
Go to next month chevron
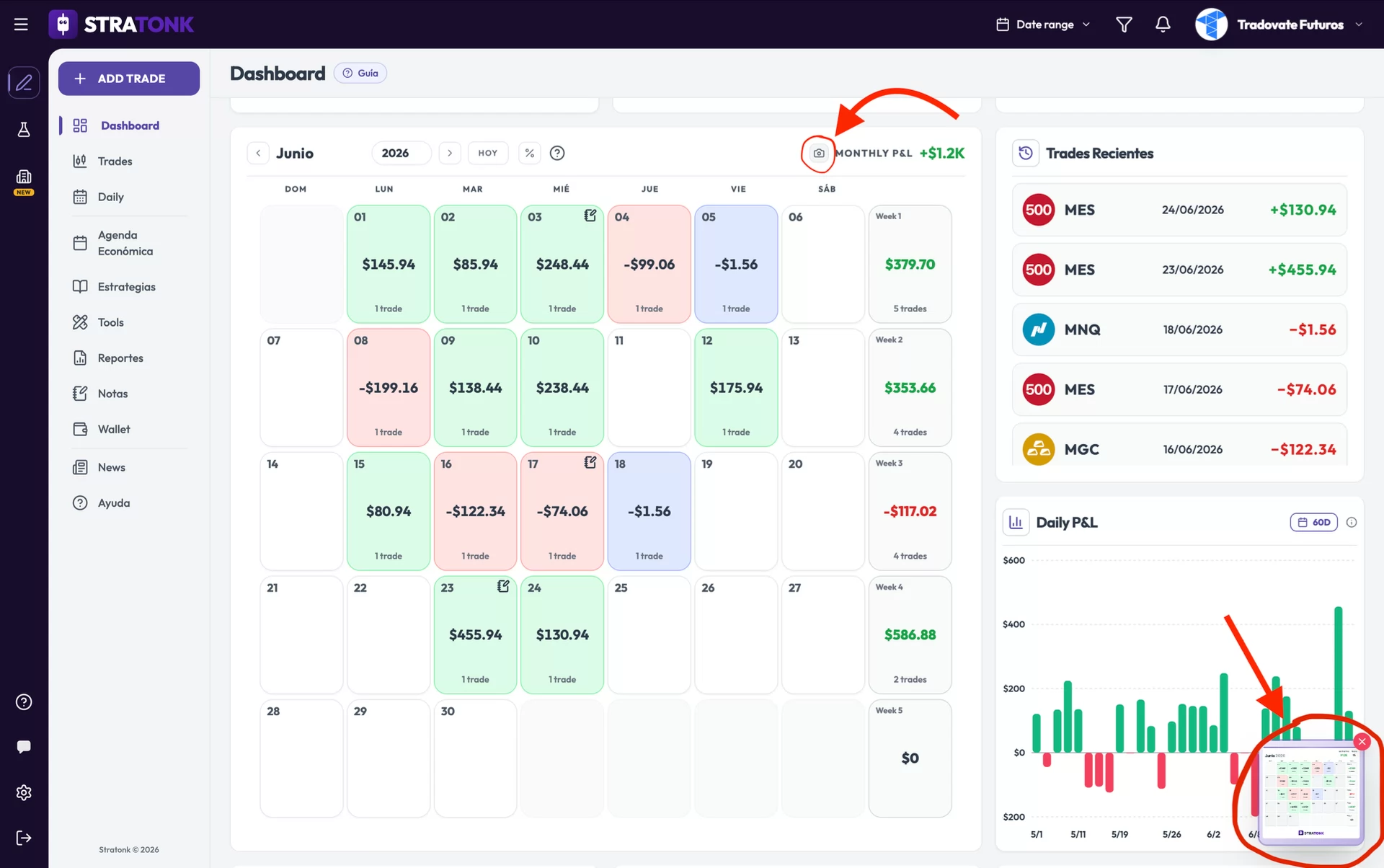tap(450, 153)
